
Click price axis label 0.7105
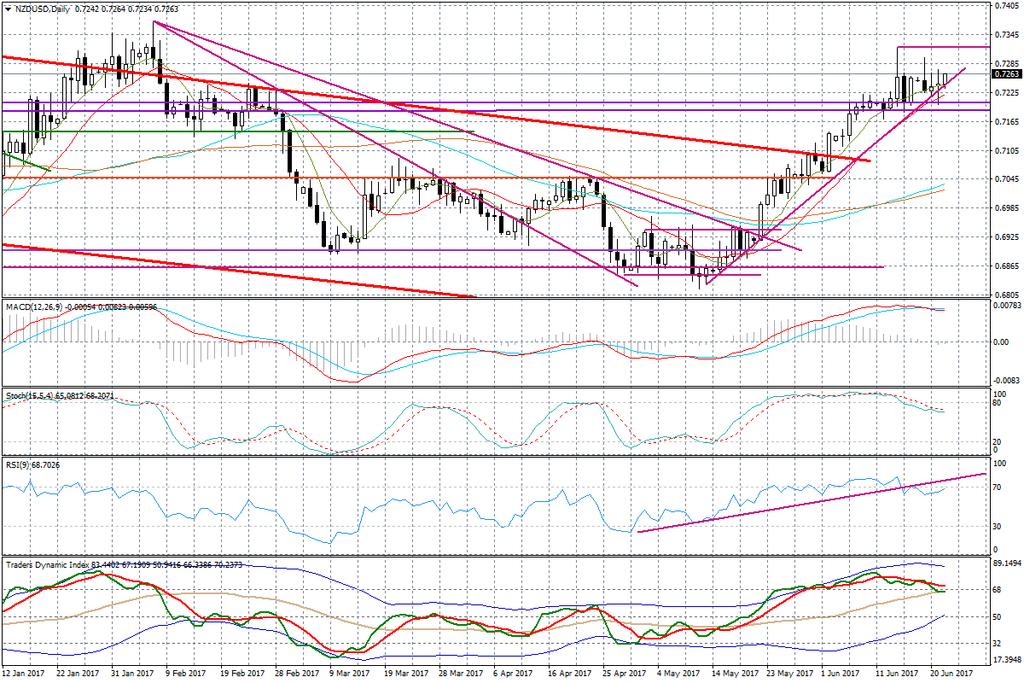coord(1006,150)
